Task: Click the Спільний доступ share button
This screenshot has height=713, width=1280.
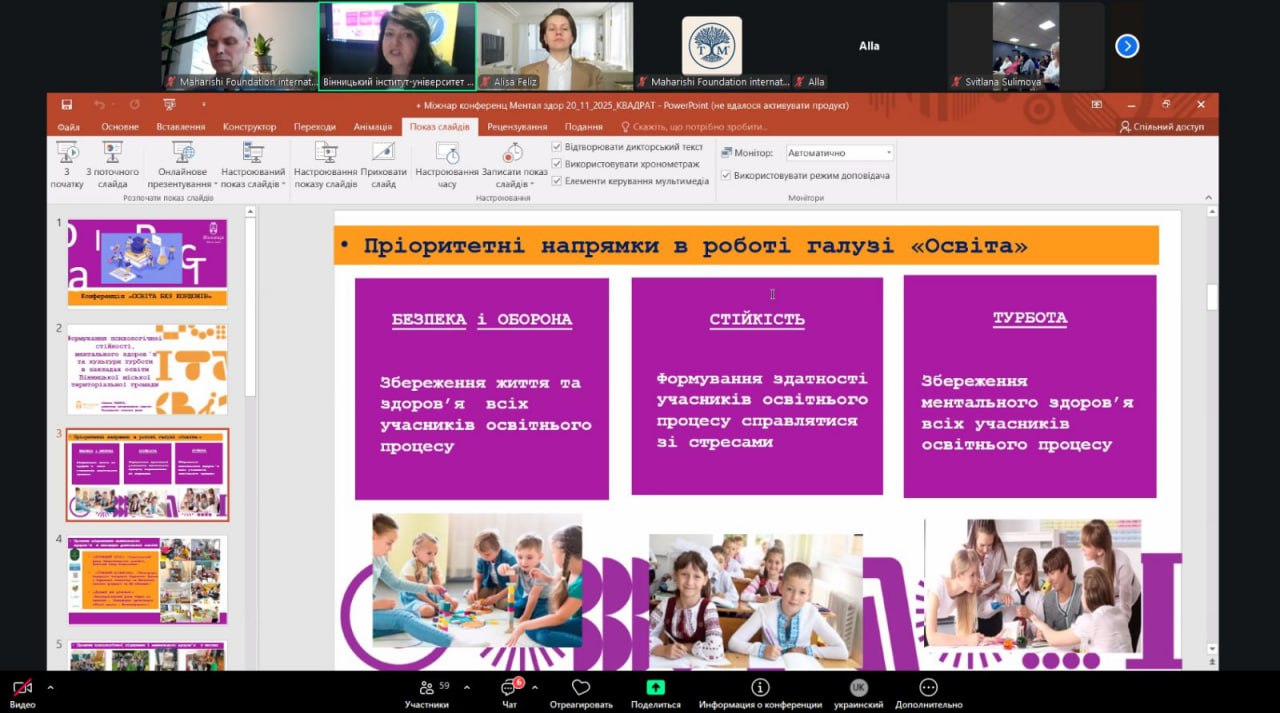Action: coord(1162,127)
